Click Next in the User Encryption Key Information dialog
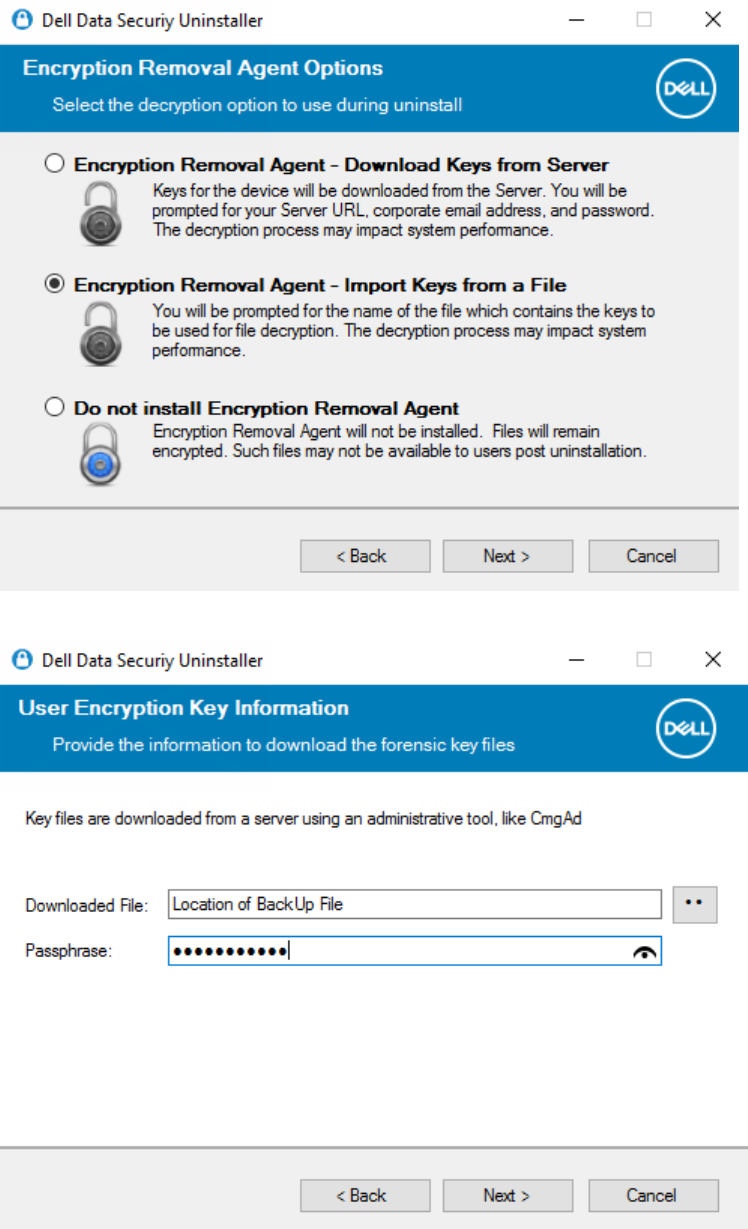Viewport: 748px width, 1229px height. tap(508, 1195)
